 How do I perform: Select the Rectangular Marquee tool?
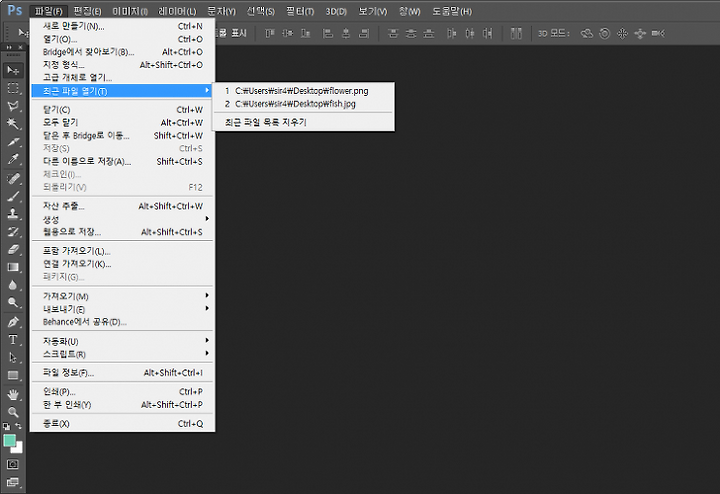tap(13, 88)
